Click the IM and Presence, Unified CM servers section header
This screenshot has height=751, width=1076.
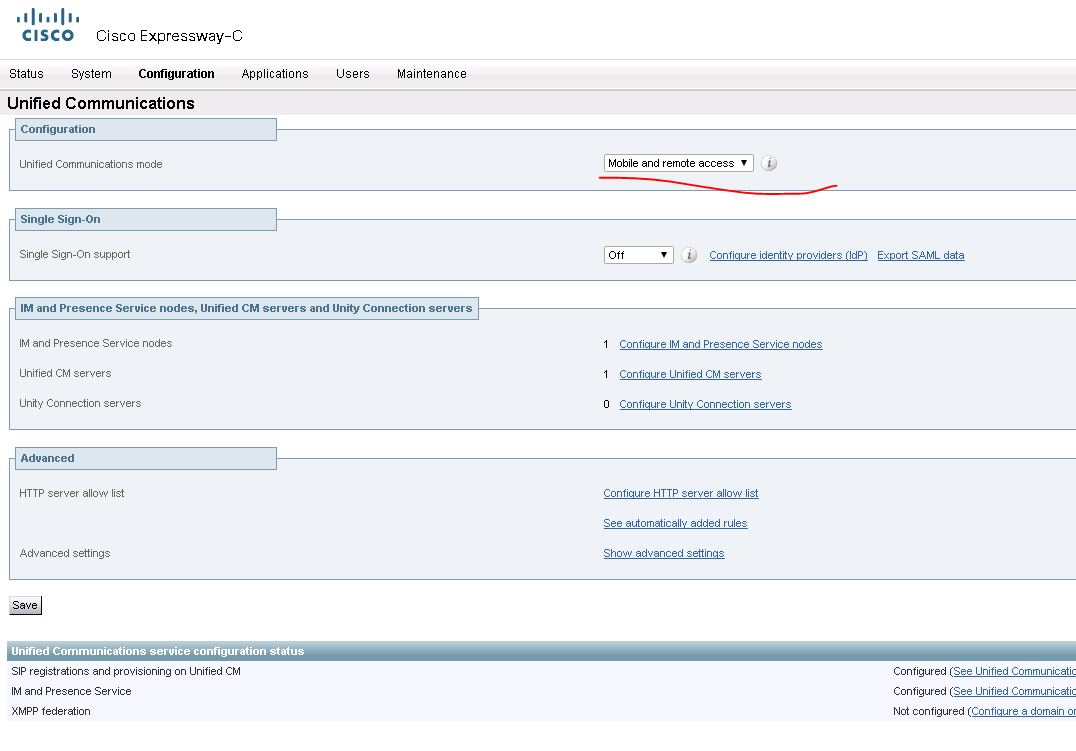click(x=246, y=309)
